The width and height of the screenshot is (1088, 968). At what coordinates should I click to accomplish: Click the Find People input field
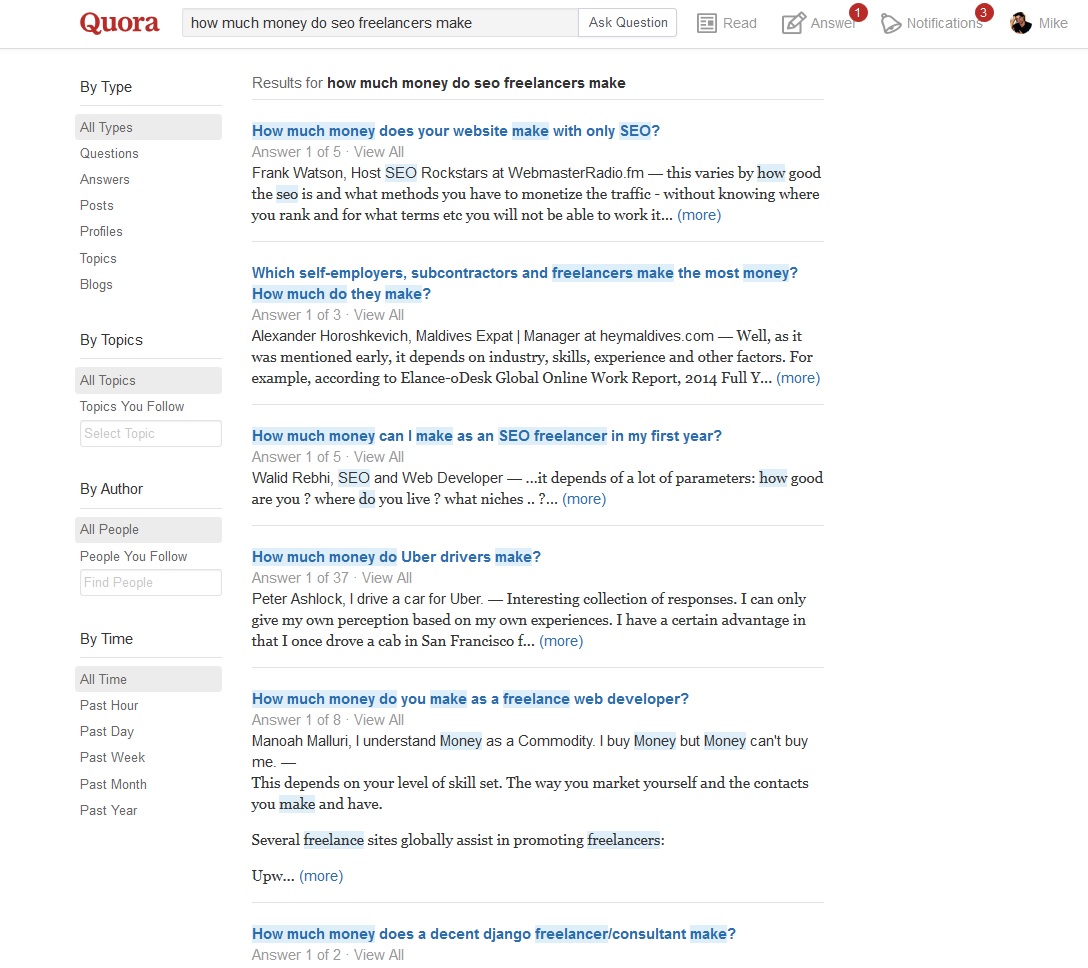tap(151, 583)
